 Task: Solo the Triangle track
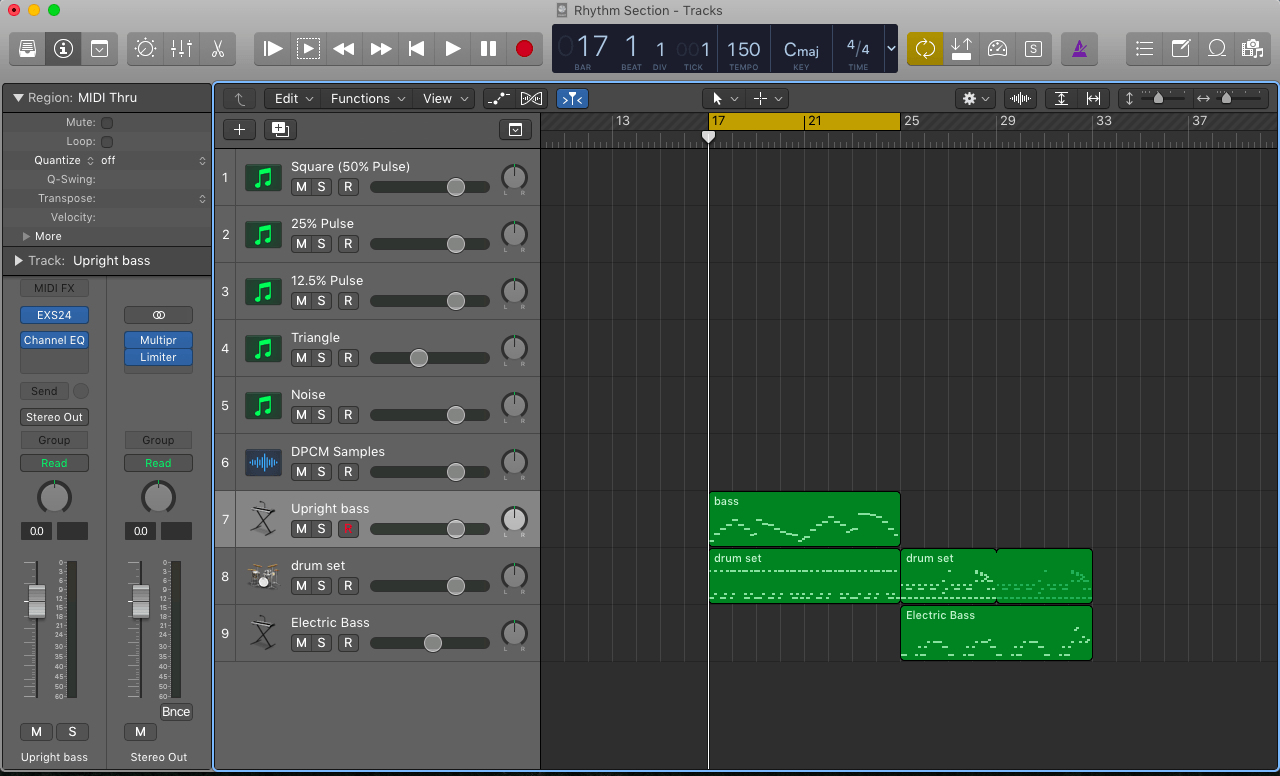[x=322, y=358]
